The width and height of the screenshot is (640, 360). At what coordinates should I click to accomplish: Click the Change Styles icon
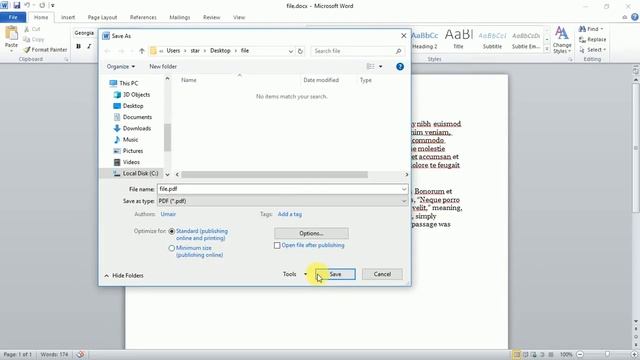click(x=562, y=33)
